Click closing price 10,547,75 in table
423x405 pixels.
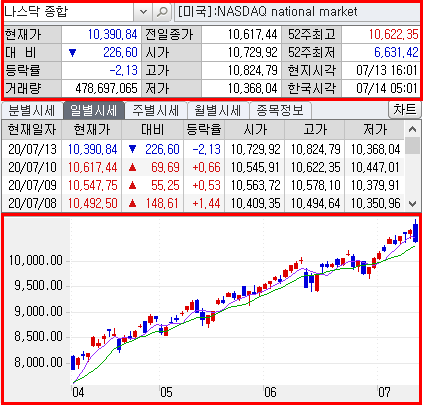93,185
